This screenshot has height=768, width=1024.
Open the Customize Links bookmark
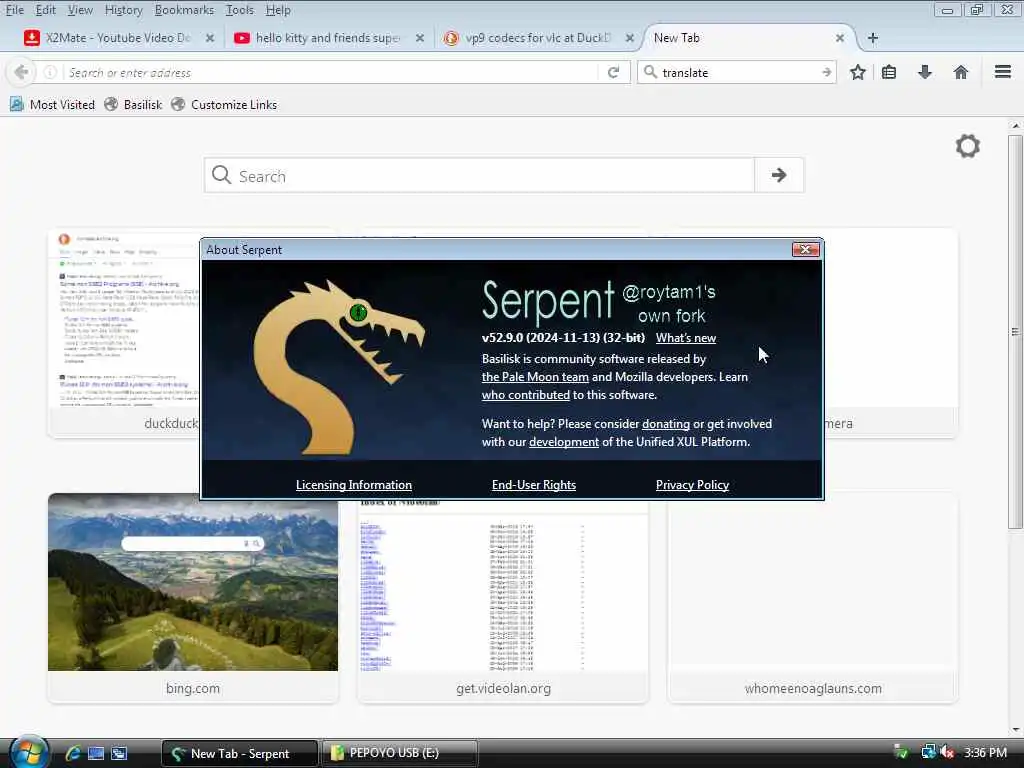coord(225,104)
